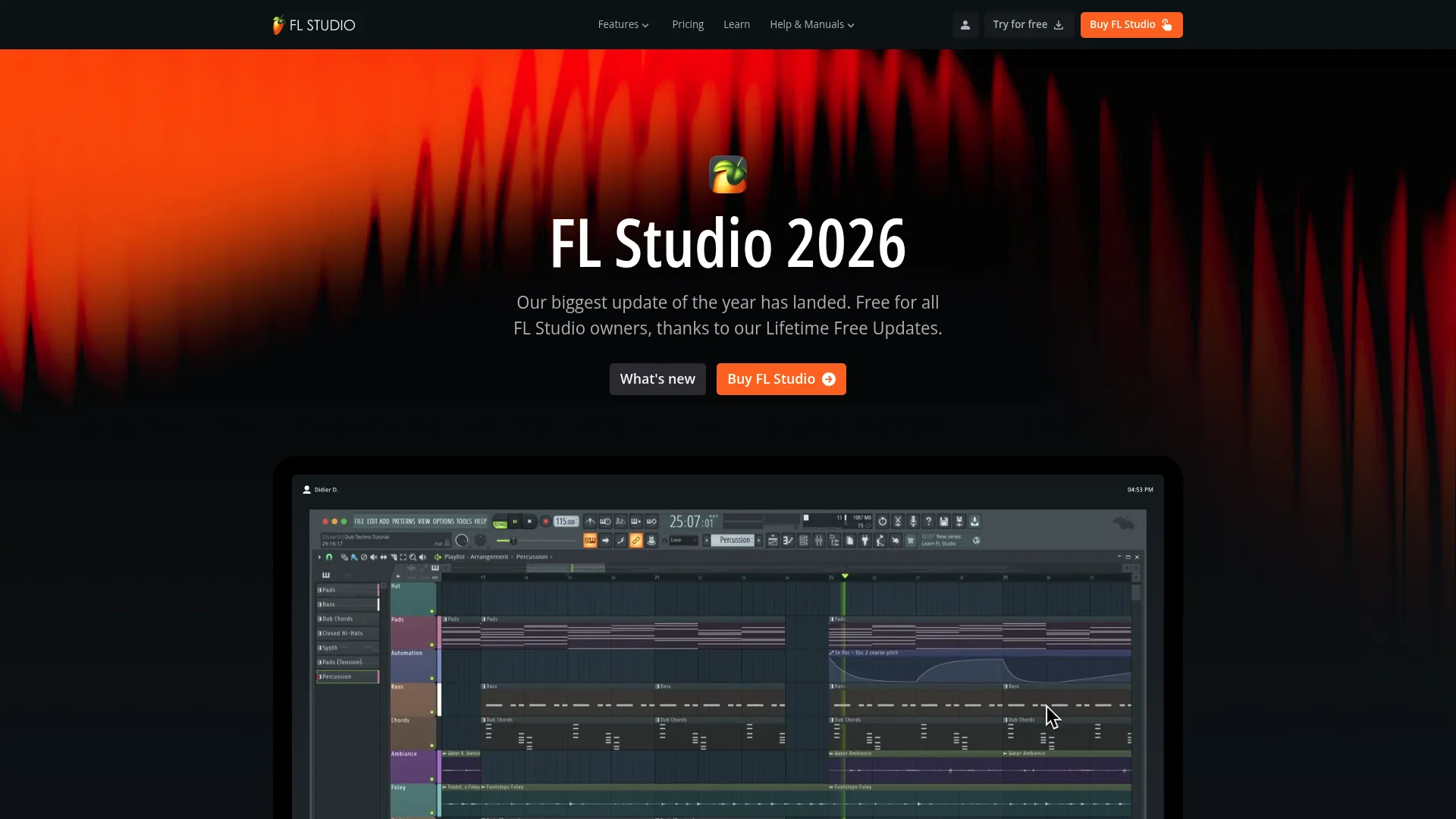The height and width of the screenshot is (819, 1456).
Task: Click the microphone one-click recording icon
Action: coord(913,521)
